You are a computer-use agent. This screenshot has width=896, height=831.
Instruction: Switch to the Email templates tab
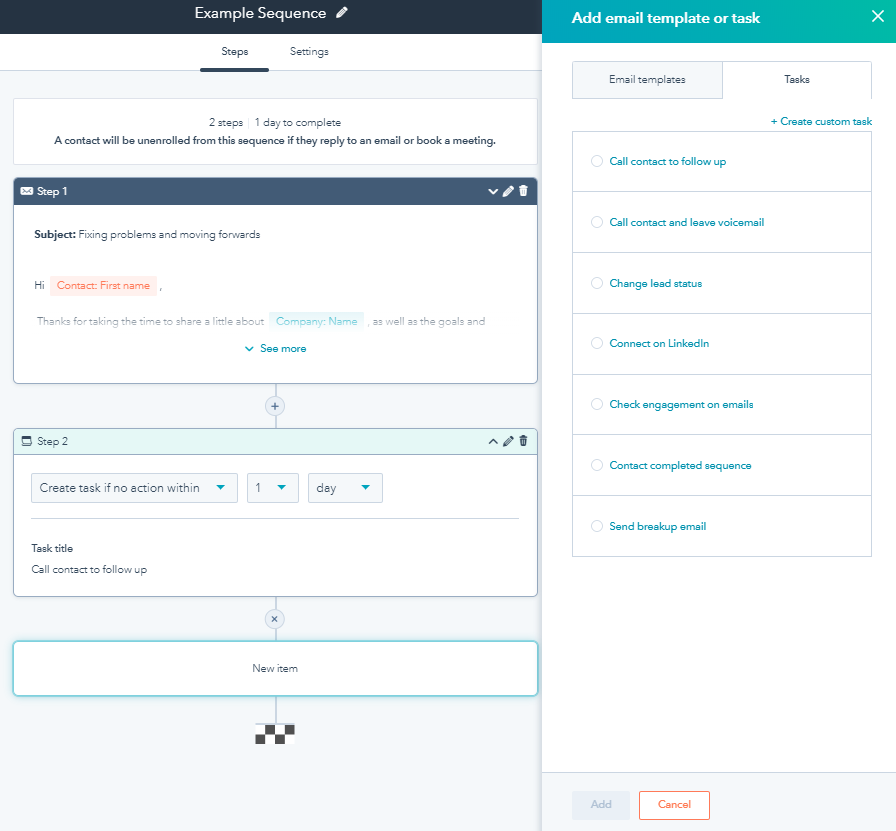647,80
